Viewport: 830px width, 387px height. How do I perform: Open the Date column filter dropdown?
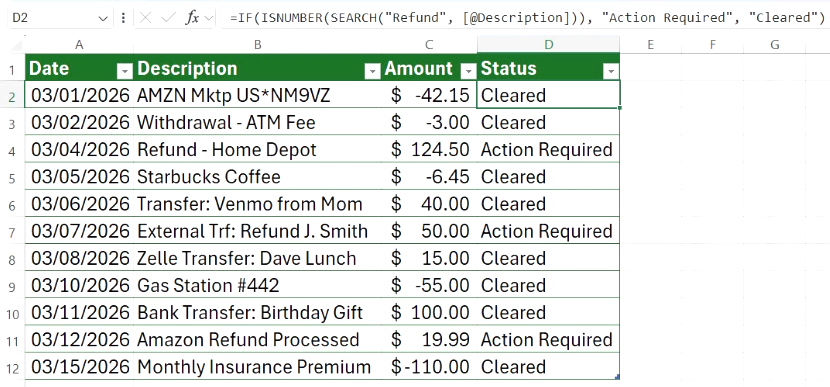(125, 71)
